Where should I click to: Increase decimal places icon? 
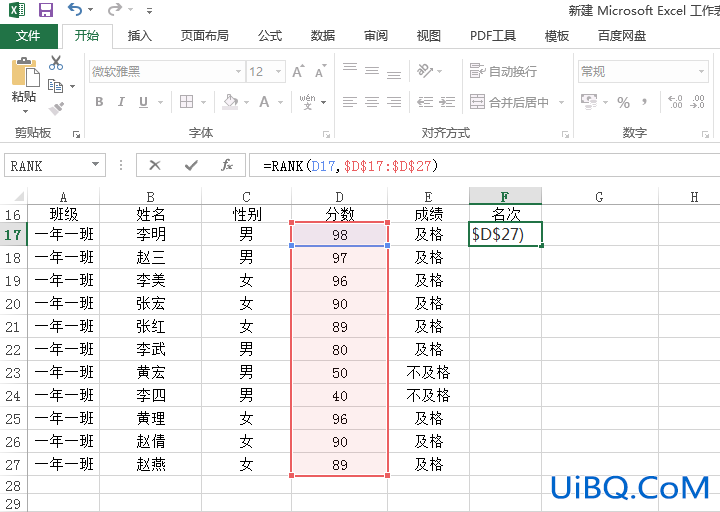pyautogui.click(x=675, y=101)
